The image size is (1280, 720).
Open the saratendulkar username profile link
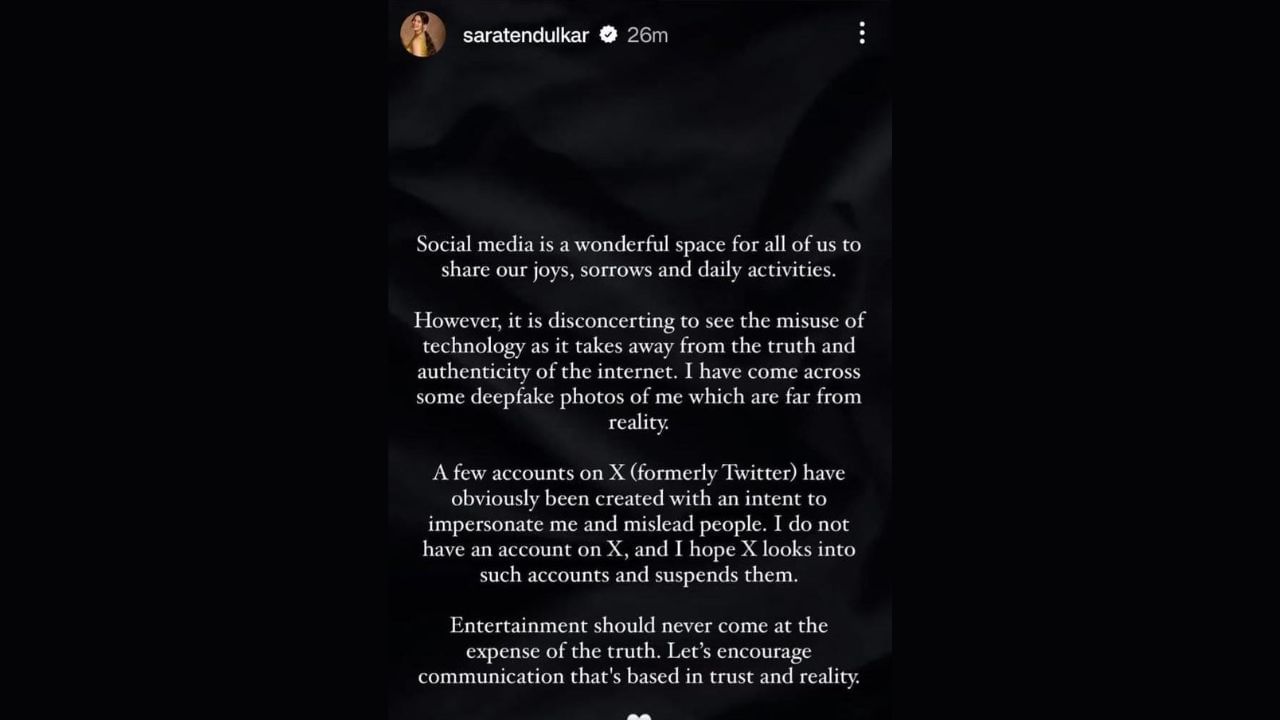coord(525,35)
